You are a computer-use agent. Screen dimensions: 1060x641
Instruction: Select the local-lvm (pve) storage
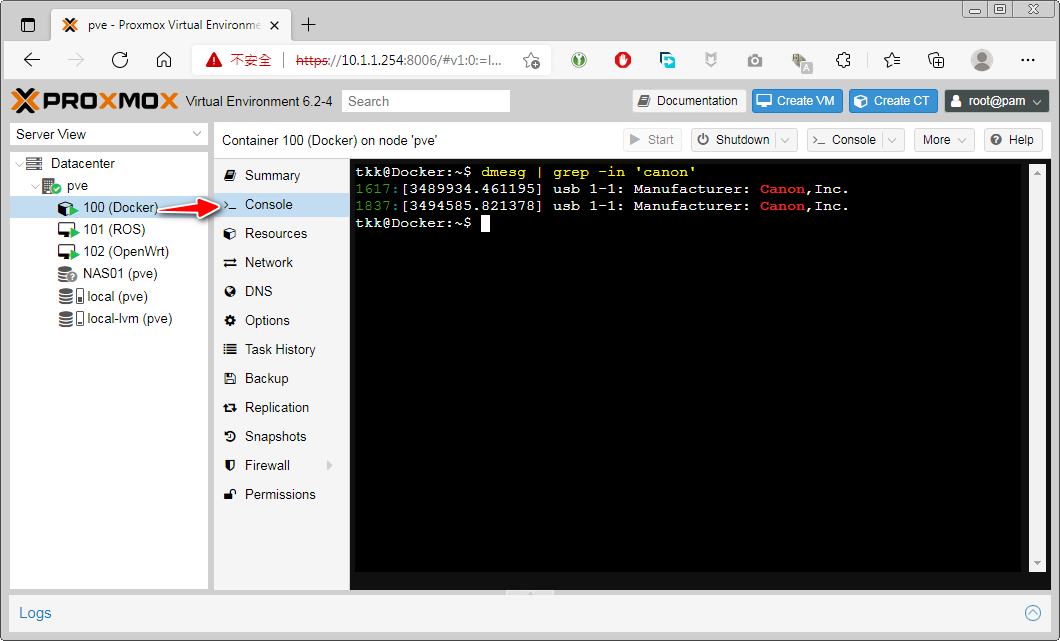tap(129, 318)
